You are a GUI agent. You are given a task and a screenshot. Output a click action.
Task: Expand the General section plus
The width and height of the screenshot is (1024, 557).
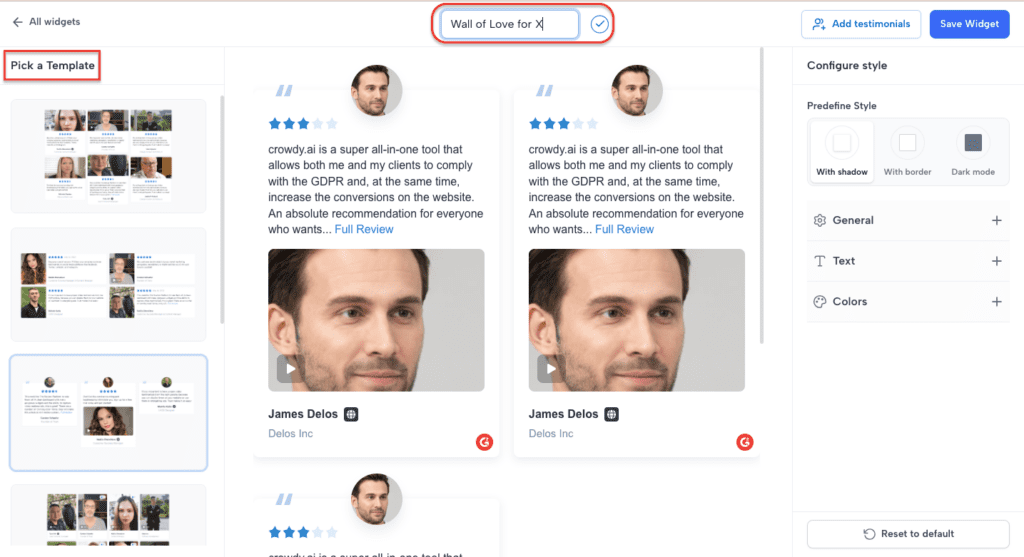[997, 221]
